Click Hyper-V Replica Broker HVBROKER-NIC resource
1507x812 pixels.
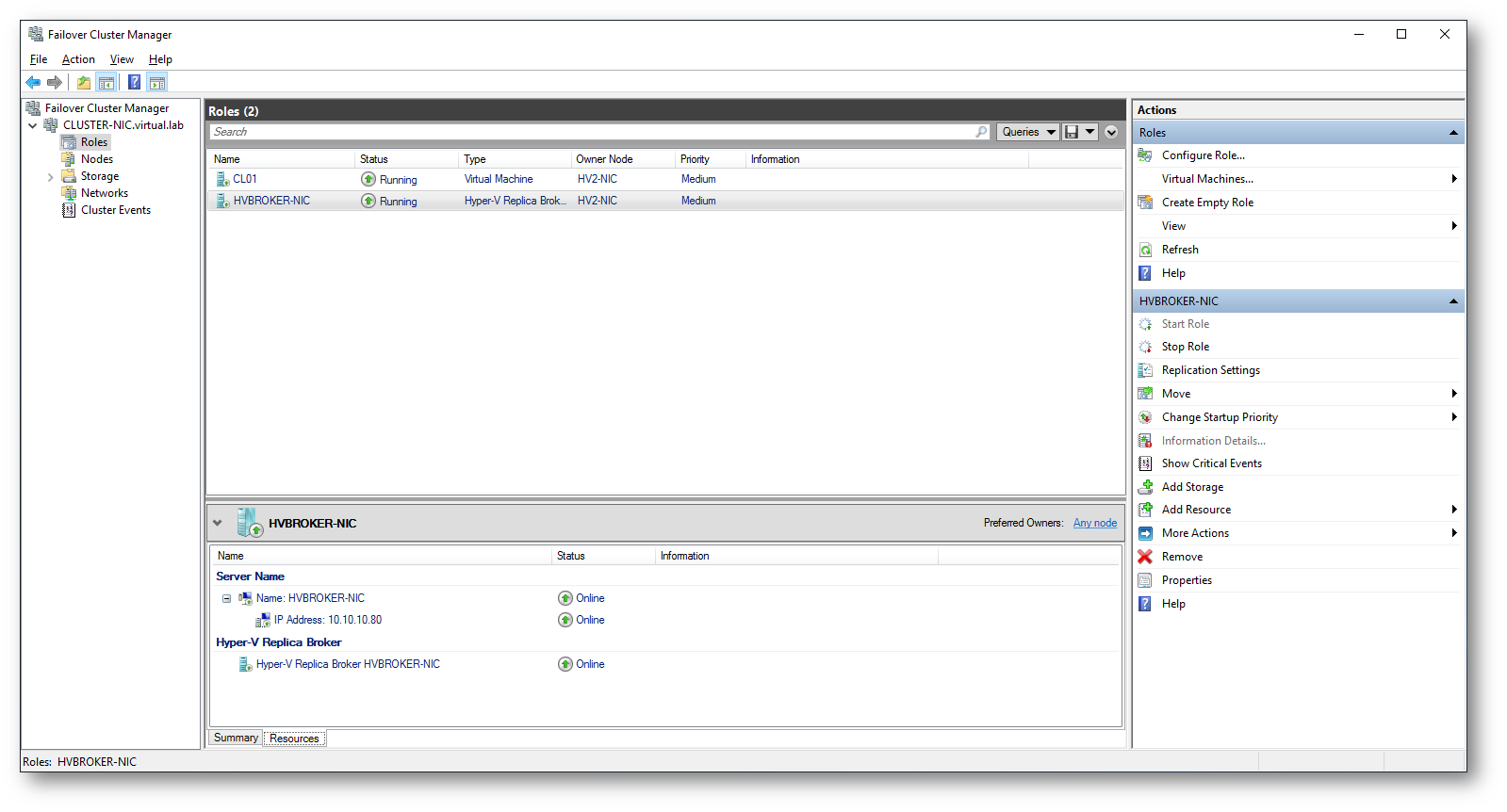click(348, 664)
